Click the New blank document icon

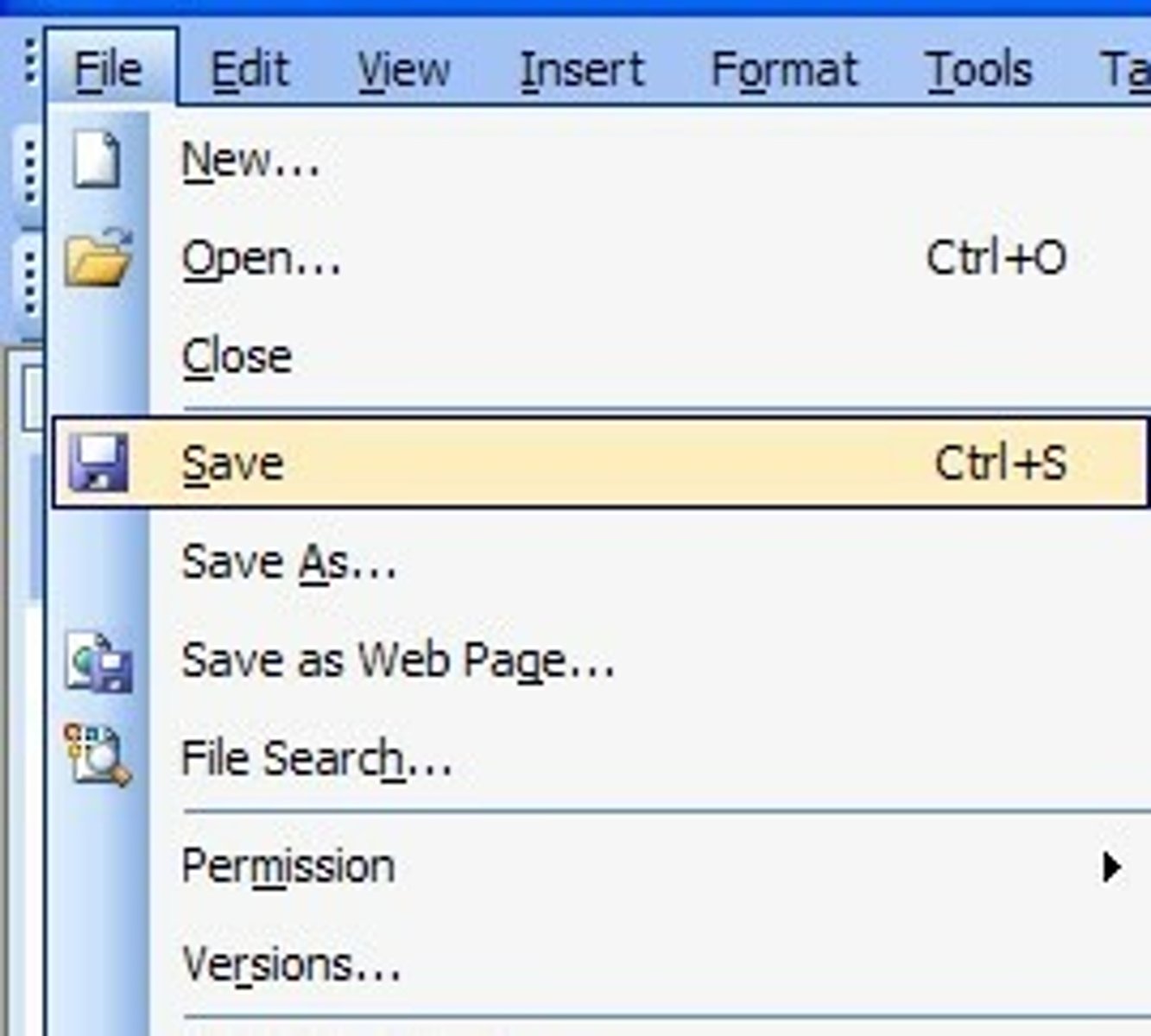97,159
